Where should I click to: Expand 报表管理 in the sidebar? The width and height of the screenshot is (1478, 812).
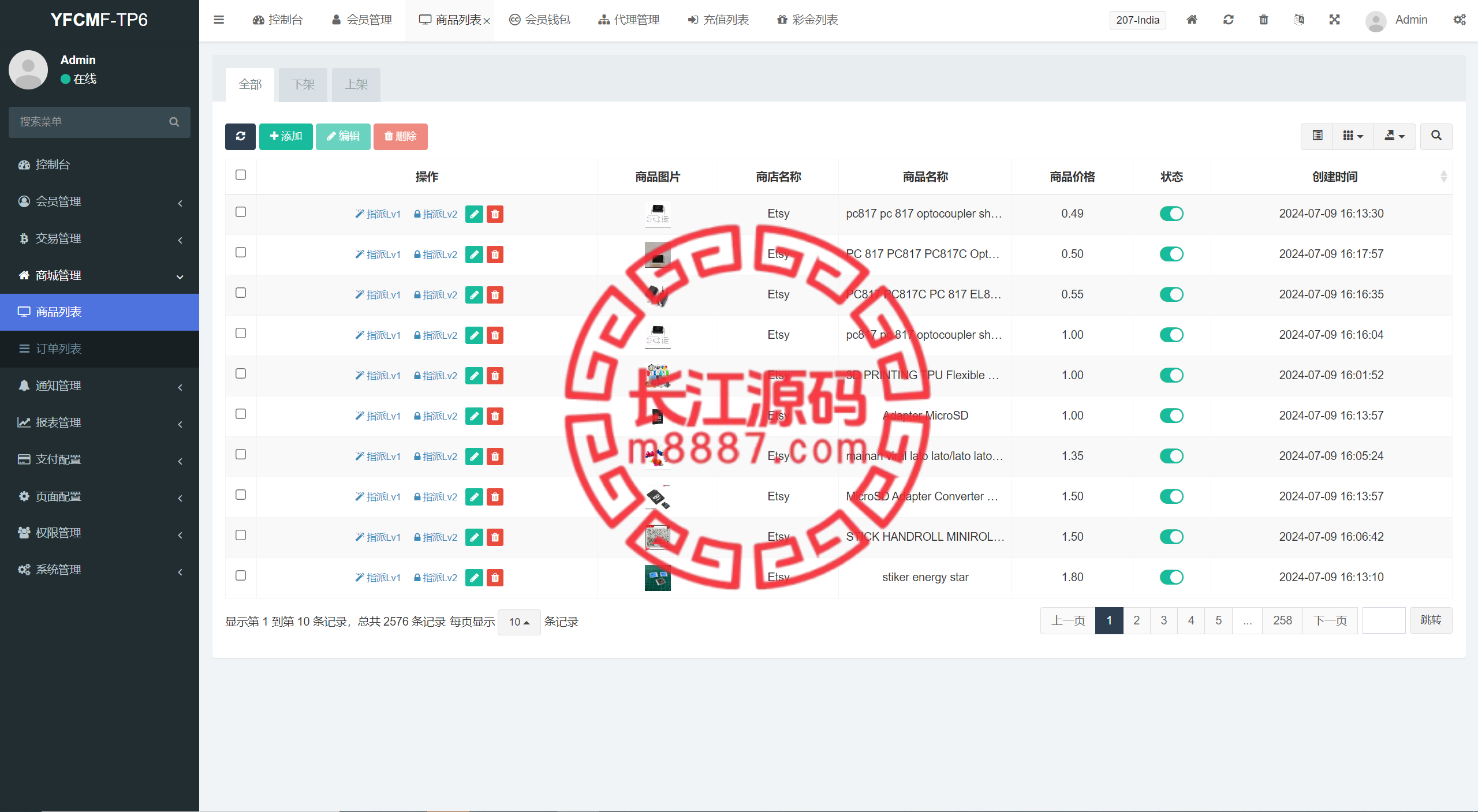99,422
